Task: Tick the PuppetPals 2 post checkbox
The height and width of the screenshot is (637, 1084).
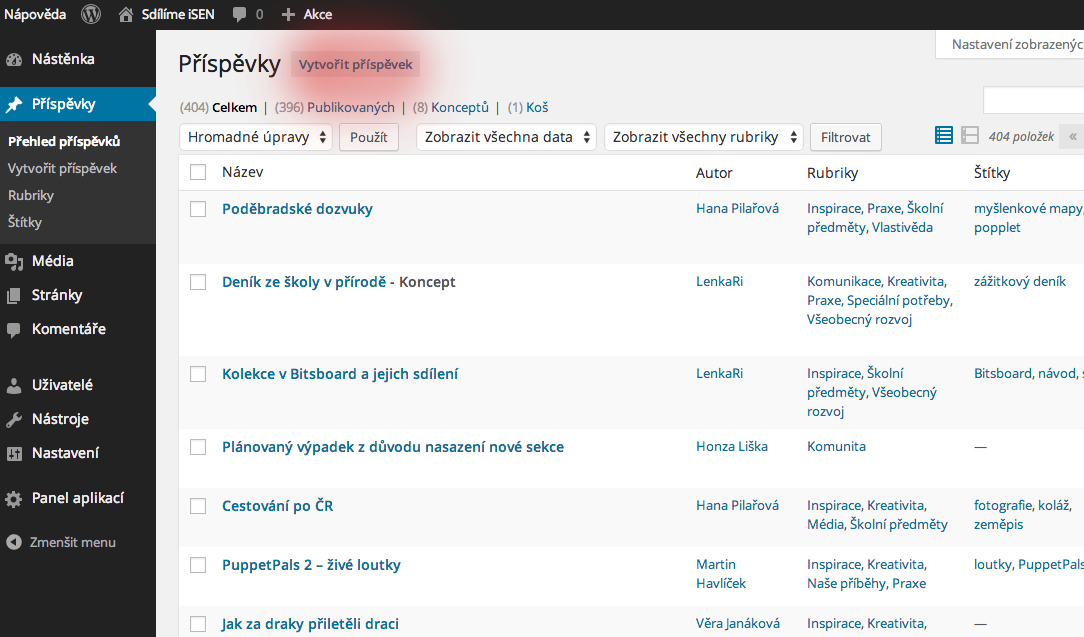Action: click(198, 565)
